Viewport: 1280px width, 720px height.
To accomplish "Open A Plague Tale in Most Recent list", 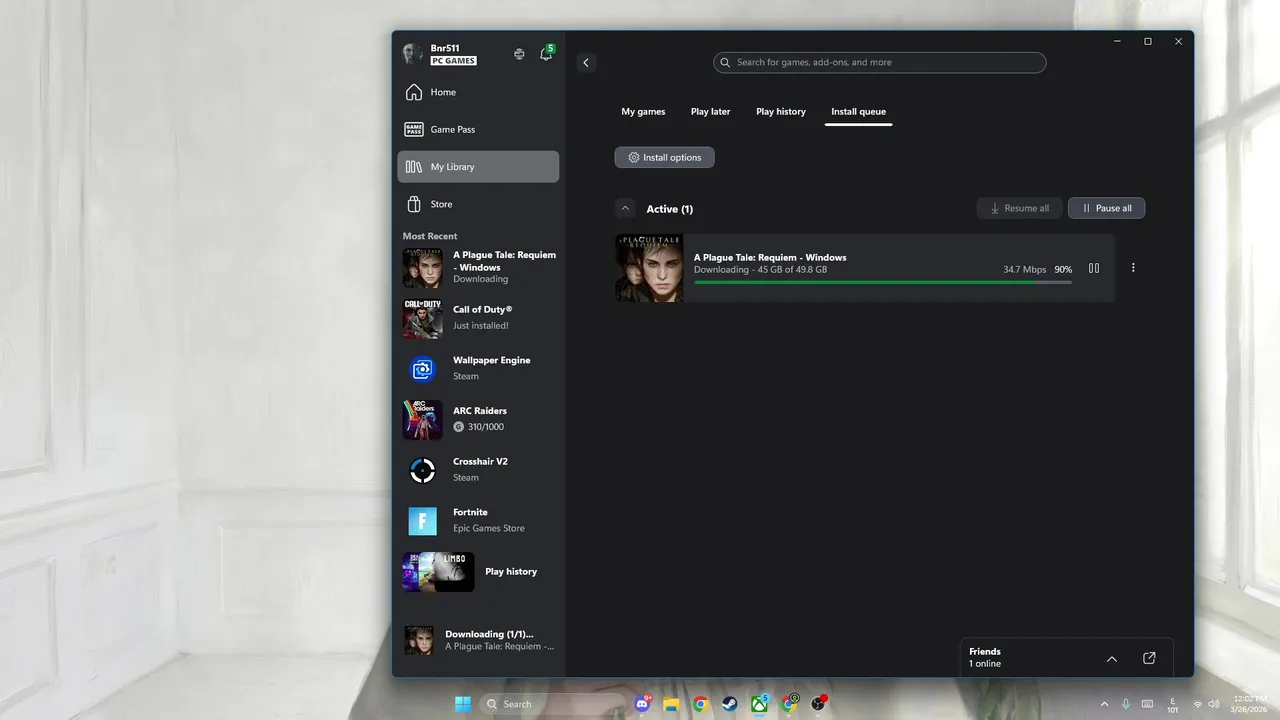I will click(x=479, y=267).
